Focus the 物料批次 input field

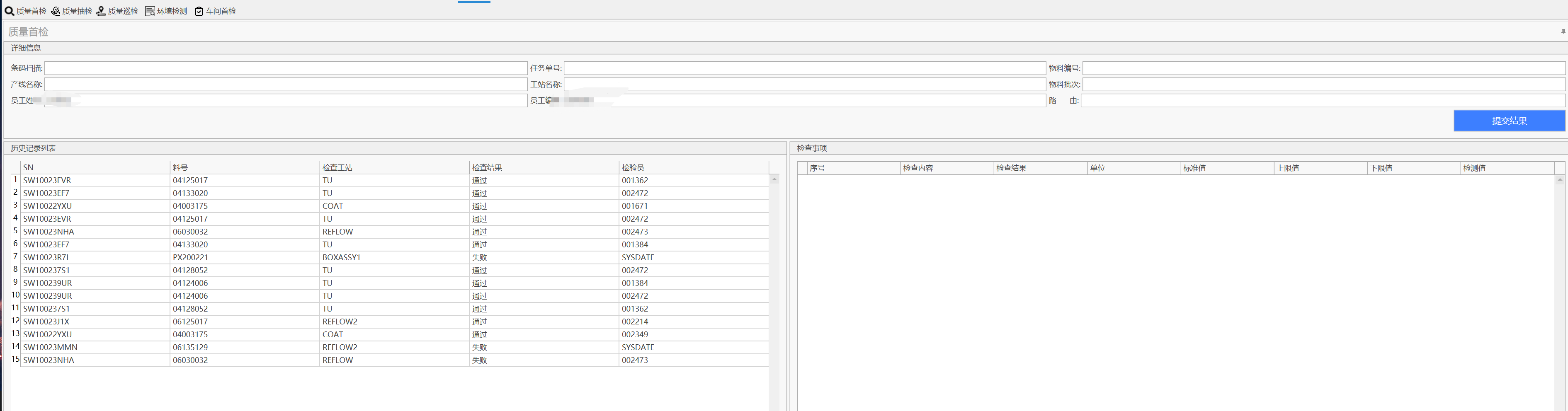pos(1323,85)
